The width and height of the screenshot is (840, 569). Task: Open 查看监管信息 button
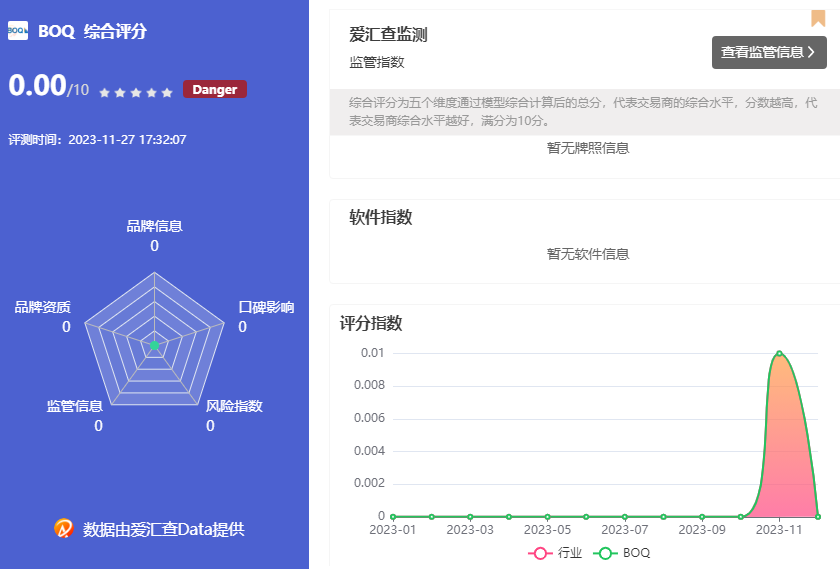pos(769,52)
